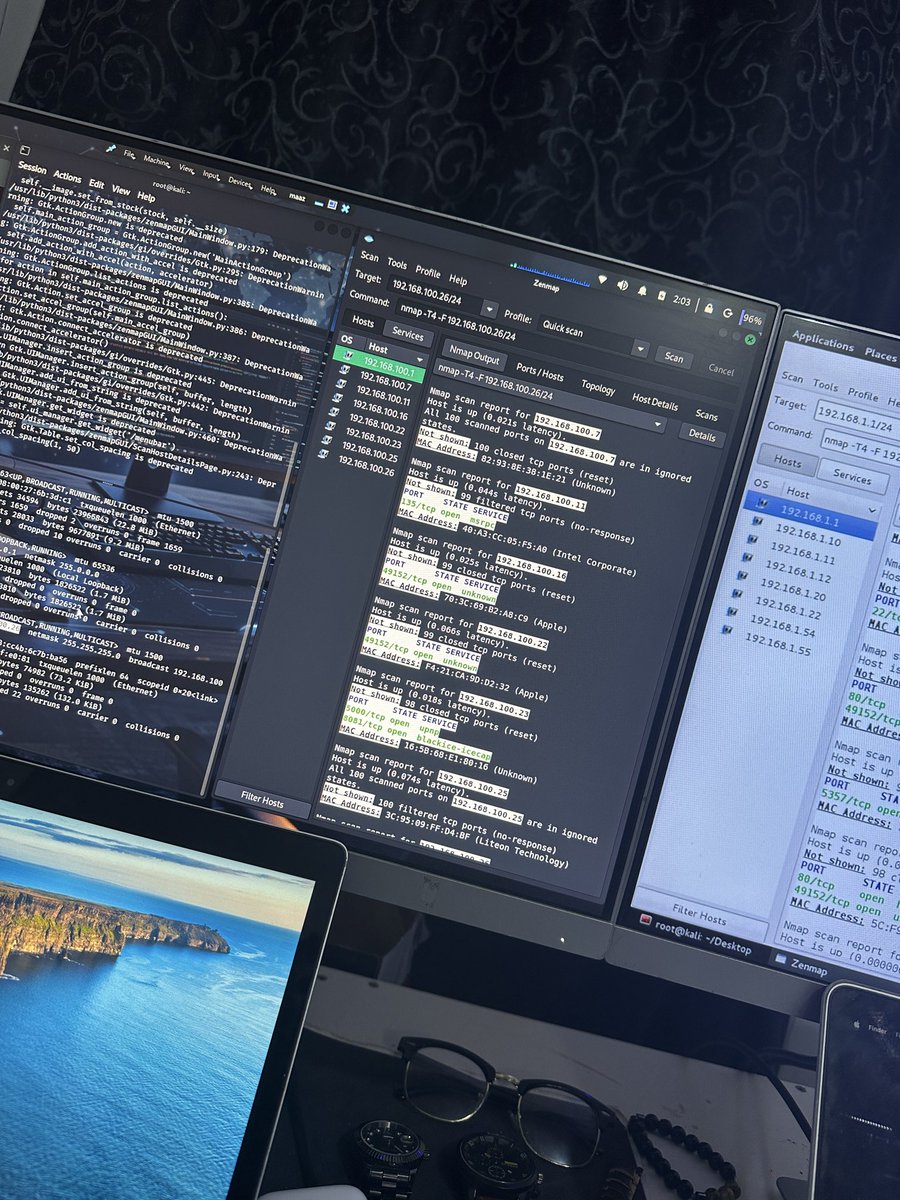Image resolution: width=900 pixels, height=1200 pixels.
Task: Open Actions menu in terminal window
Action: (x=67, y=176)
